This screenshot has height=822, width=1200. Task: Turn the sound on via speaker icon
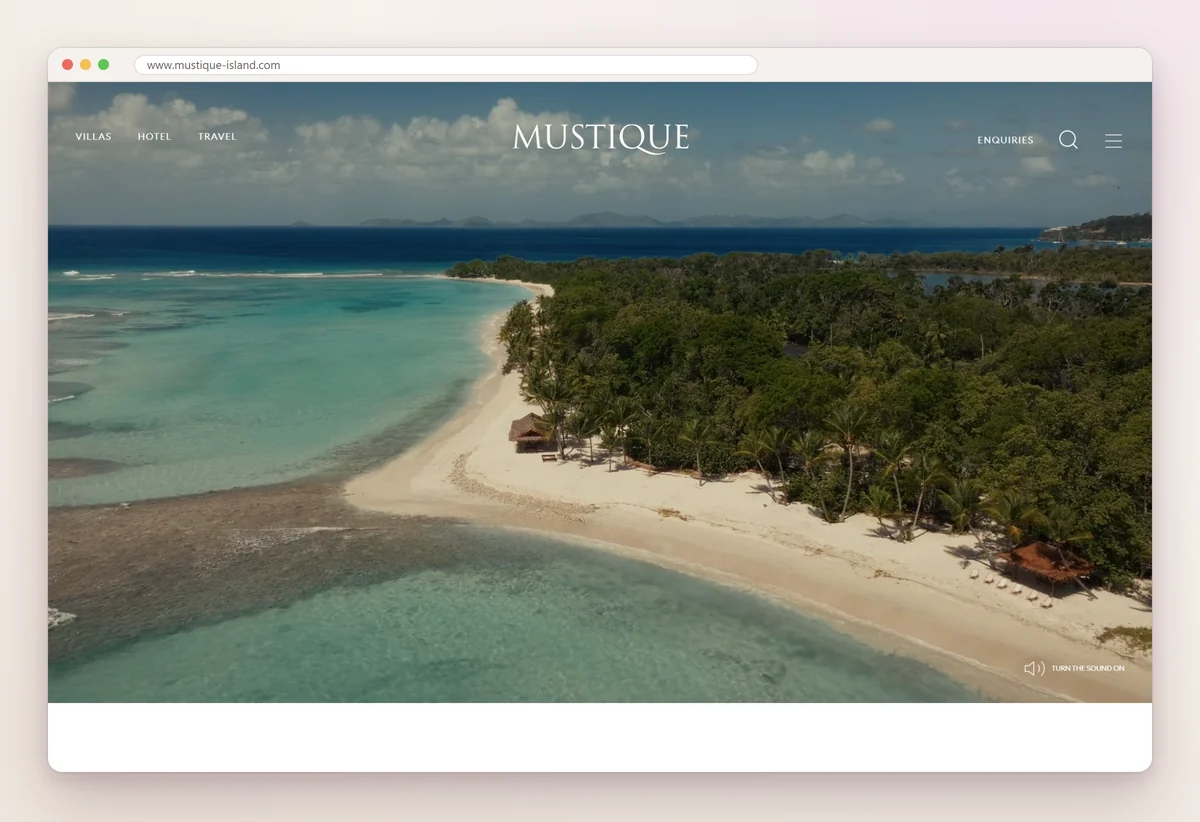coord(1034,668)
